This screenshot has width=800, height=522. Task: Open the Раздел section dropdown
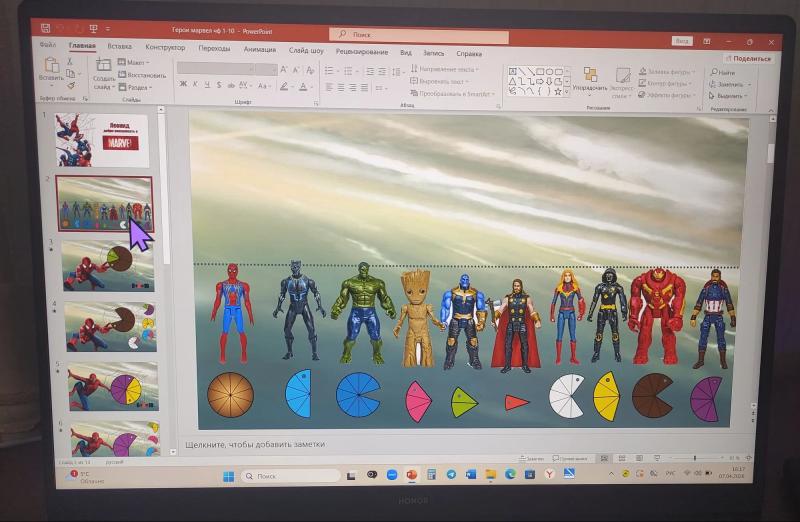tap(136, 87)
